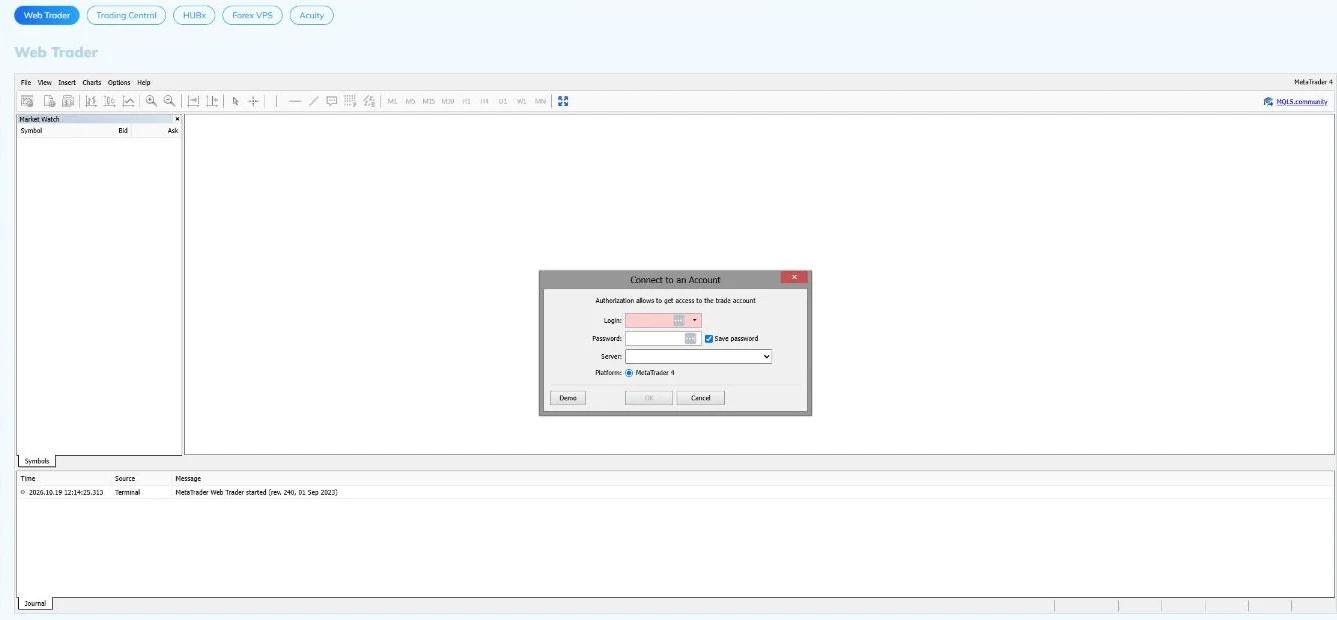Open the New Order toolbar icon

tap(48, 101)
